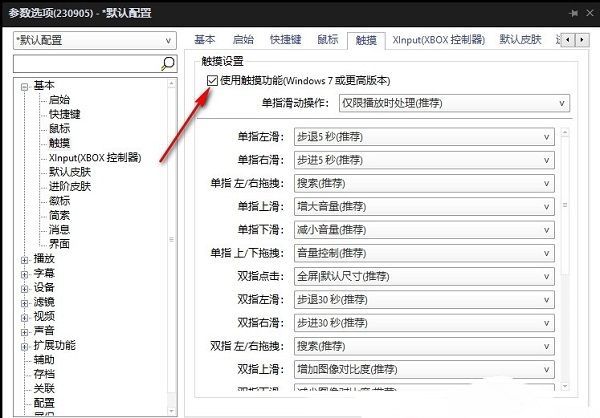Open the 双指点击 dropdown
This screenshot has width=600, height=418.
(424, 276)
